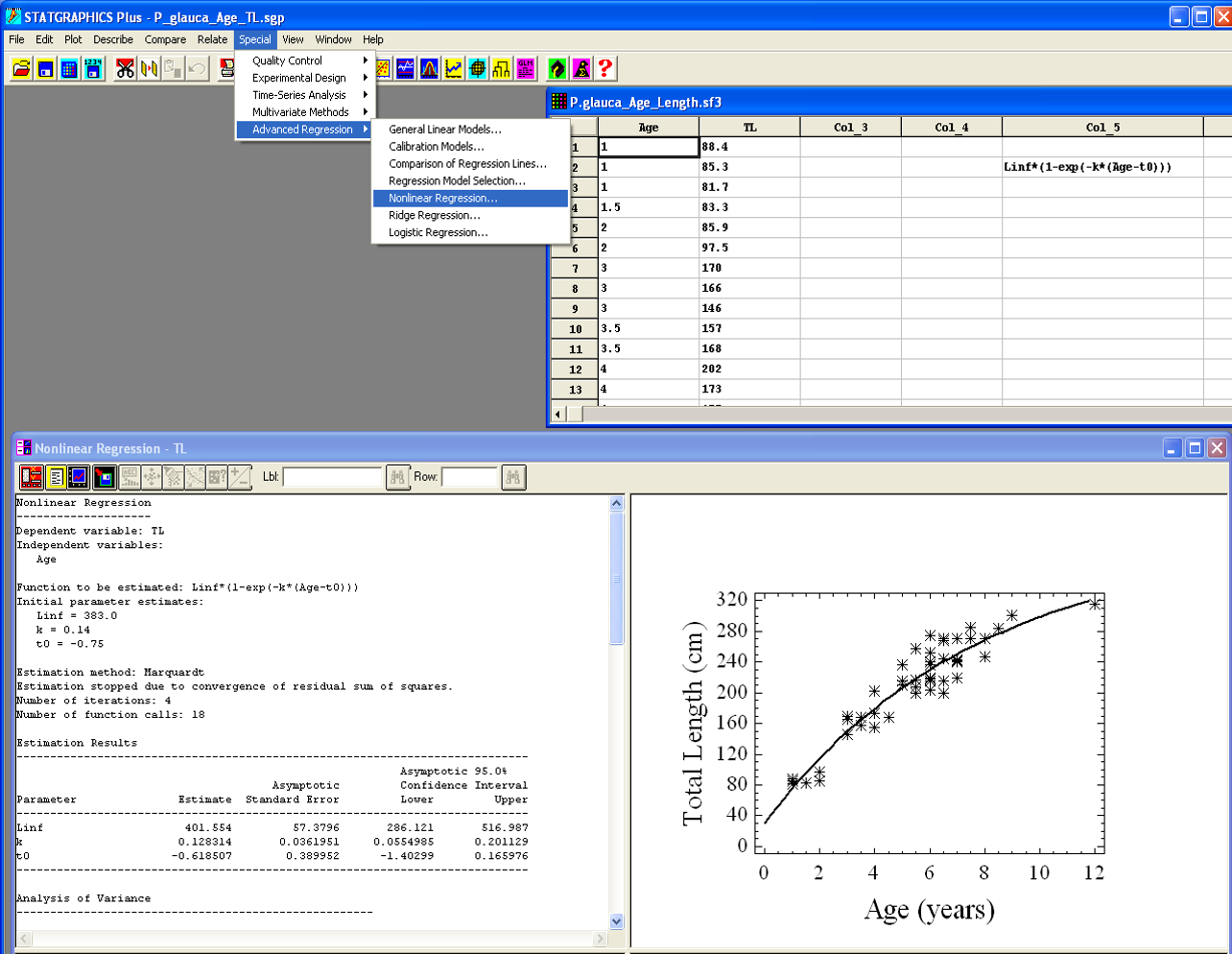
Task: Choose Ridge Regression menu entry
Action: [470, 215]
